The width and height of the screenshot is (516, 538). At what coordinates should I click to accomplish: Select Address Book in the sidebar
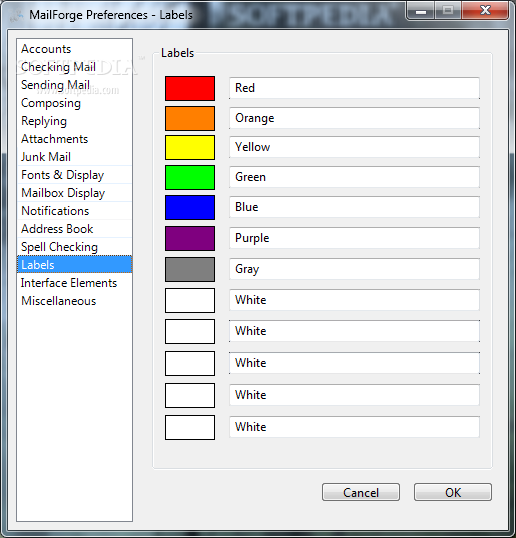tap(74, 229)
